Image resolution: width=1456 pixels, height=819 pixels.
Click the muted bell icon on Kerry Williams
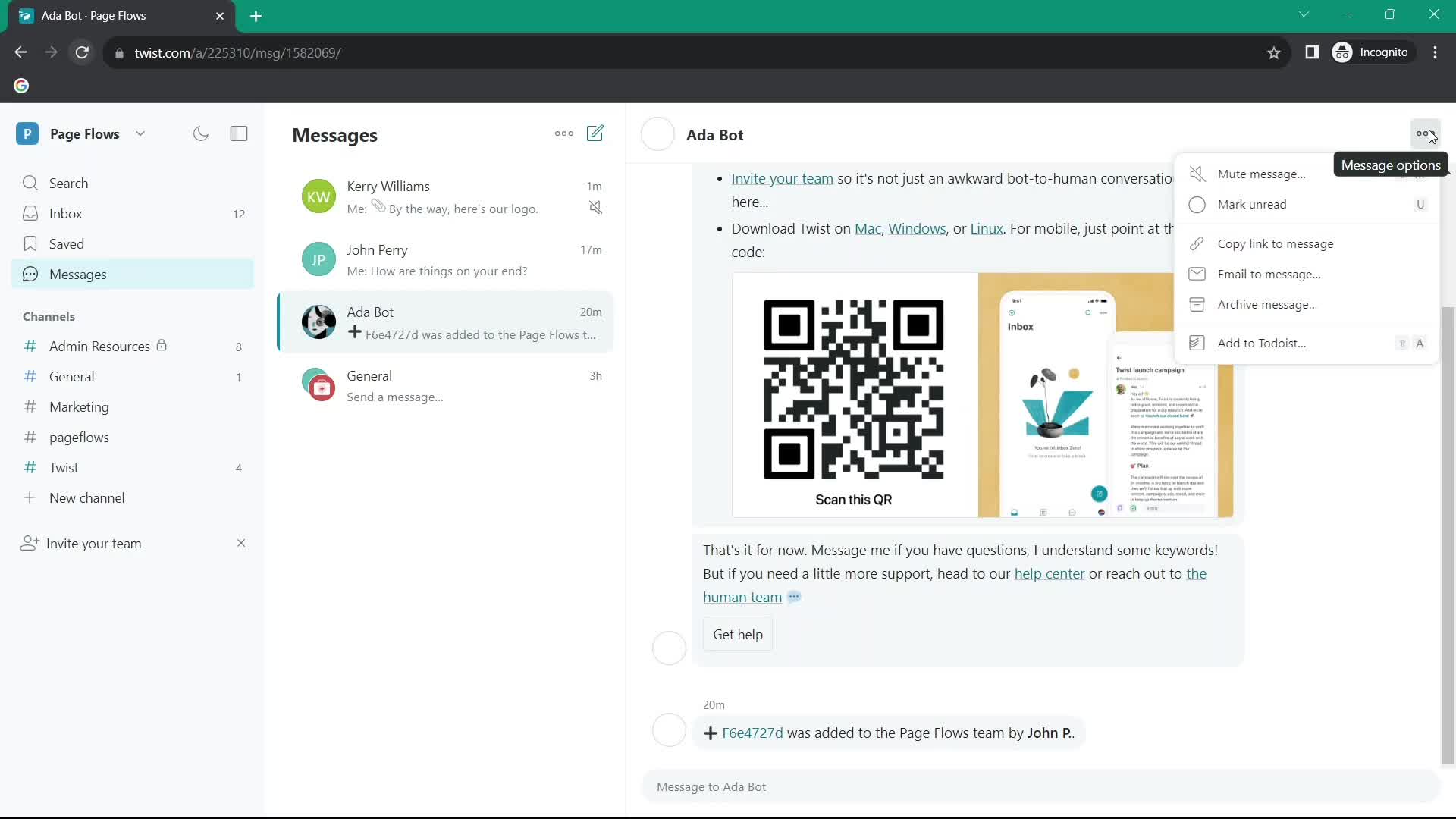pos(595,207)
